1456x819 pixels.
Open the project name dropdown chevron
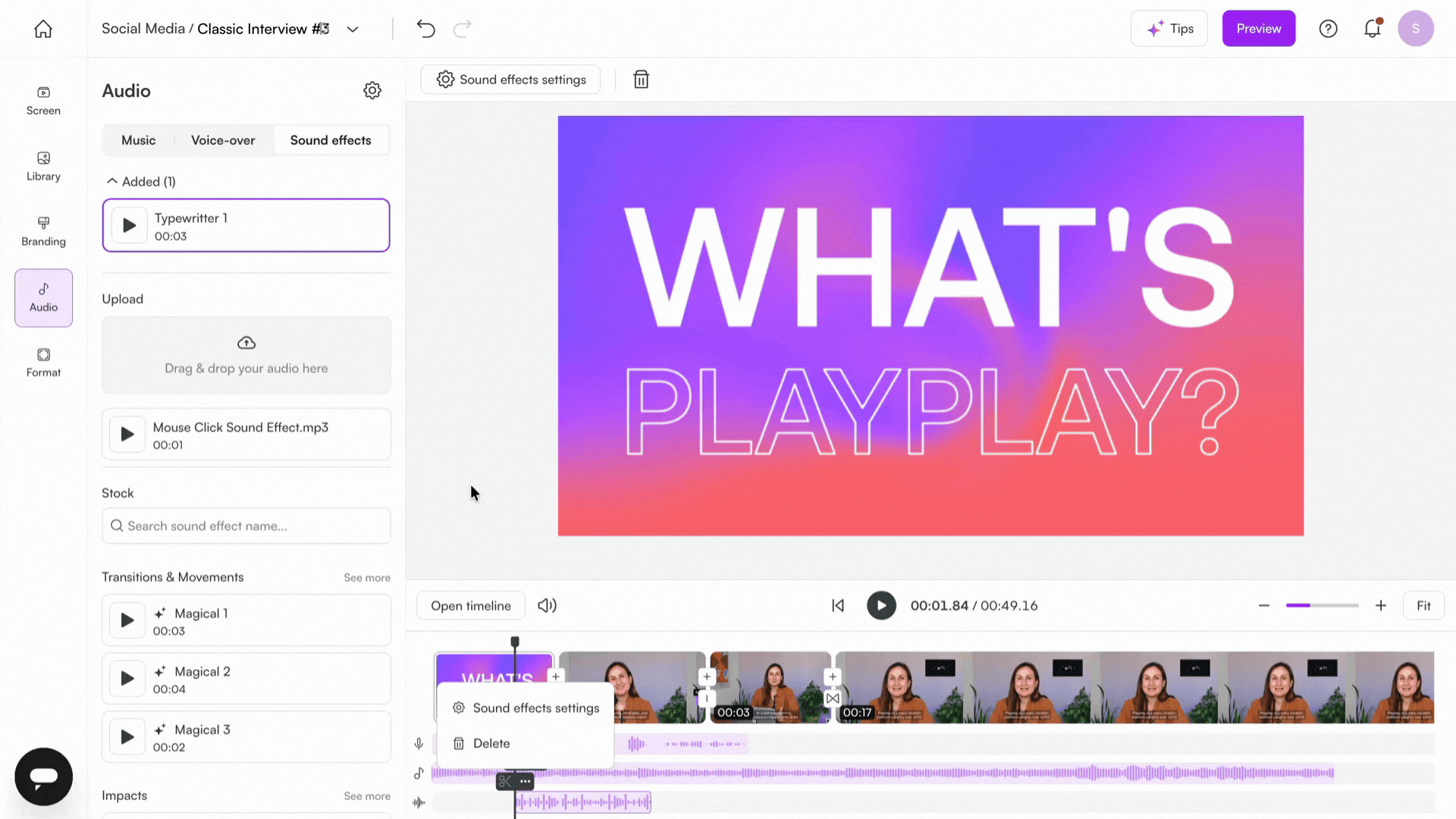click(x=353, y=30)
